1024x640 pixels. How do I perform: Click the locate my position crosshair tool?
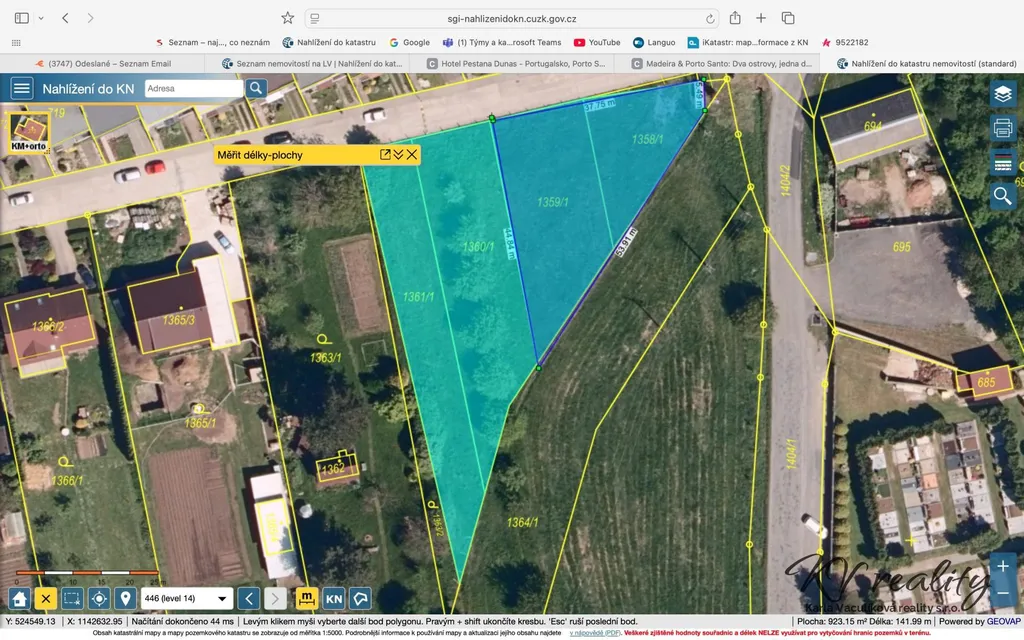pyautogui.click(x=99, y=598)
